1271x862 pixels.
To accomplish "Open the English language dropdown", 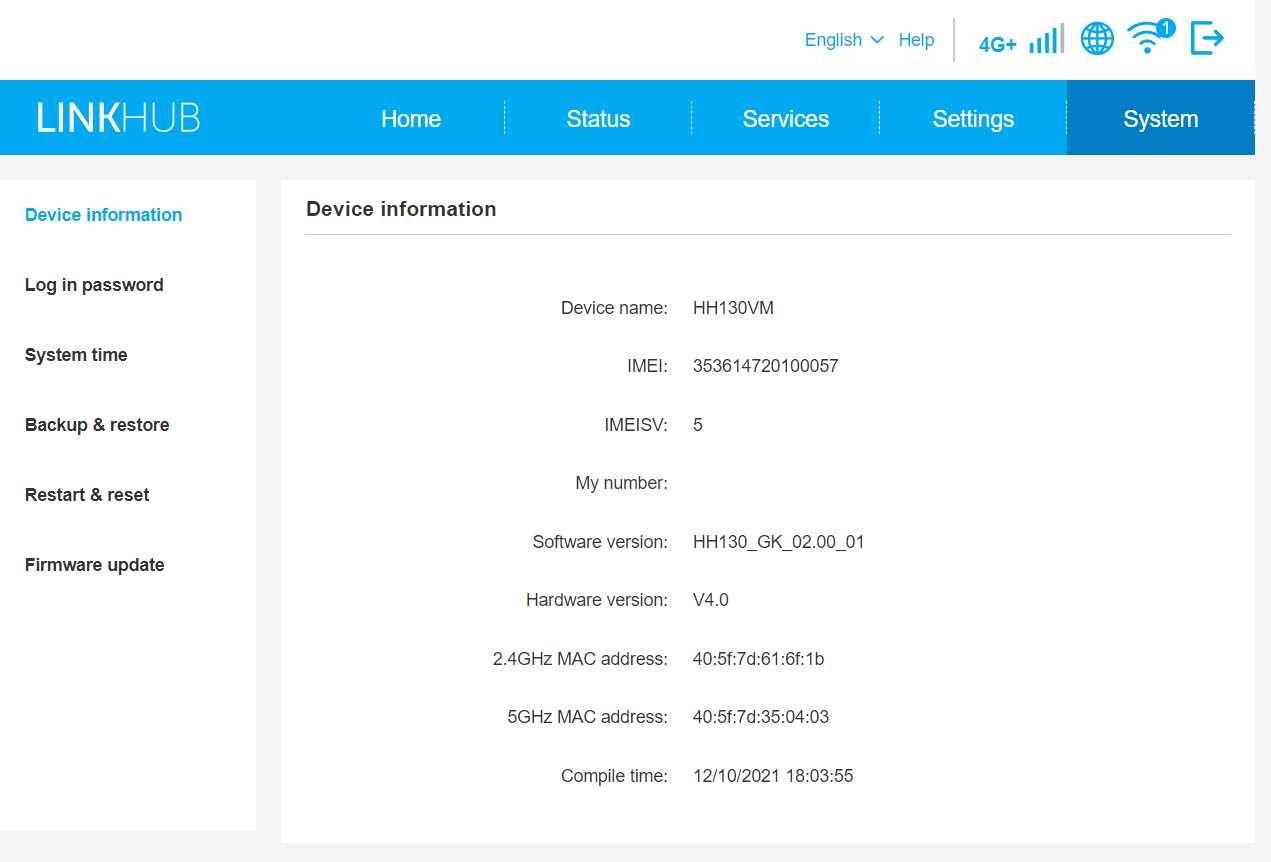I will 844,40.
